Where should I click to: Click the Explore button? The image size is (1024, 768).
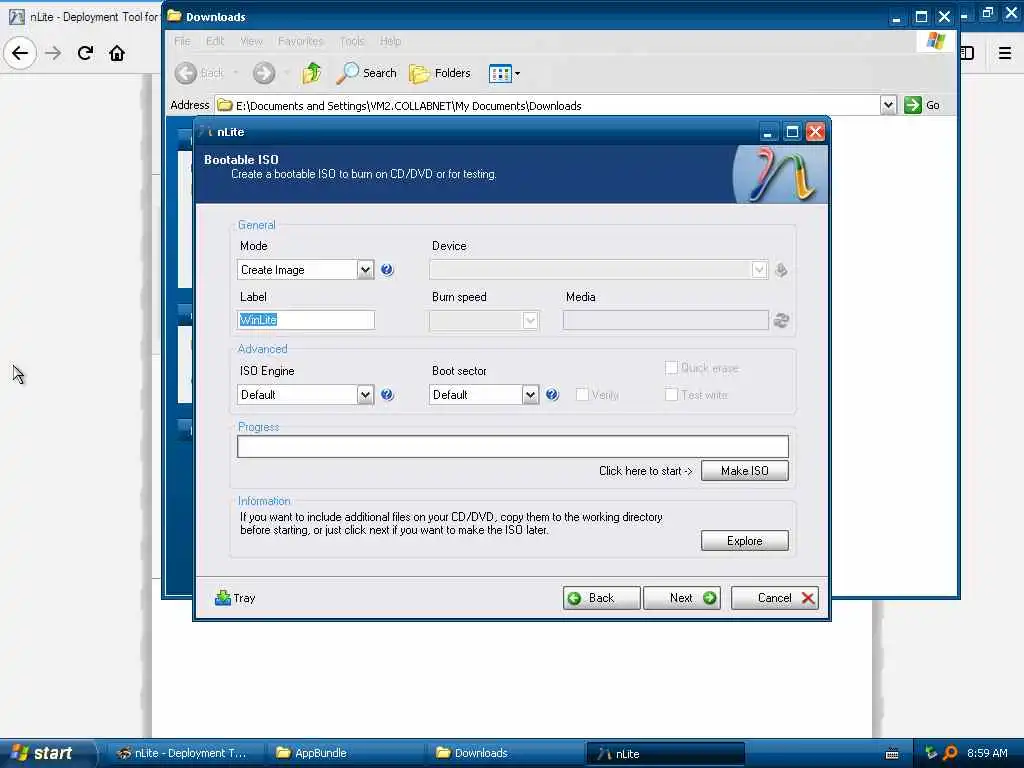click(744, 541)
